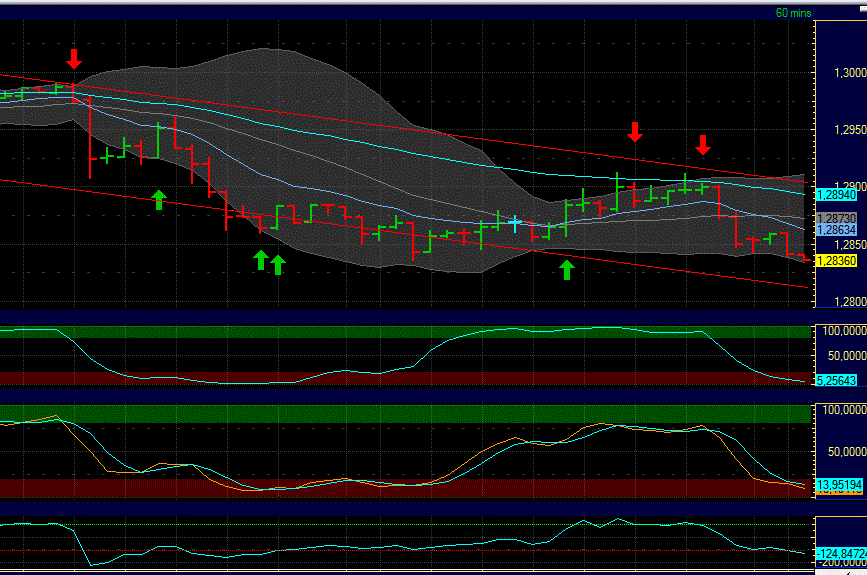867x575 pixels.
Task: Select the 1,2850 price axis value
Action: tap(850, 244)
